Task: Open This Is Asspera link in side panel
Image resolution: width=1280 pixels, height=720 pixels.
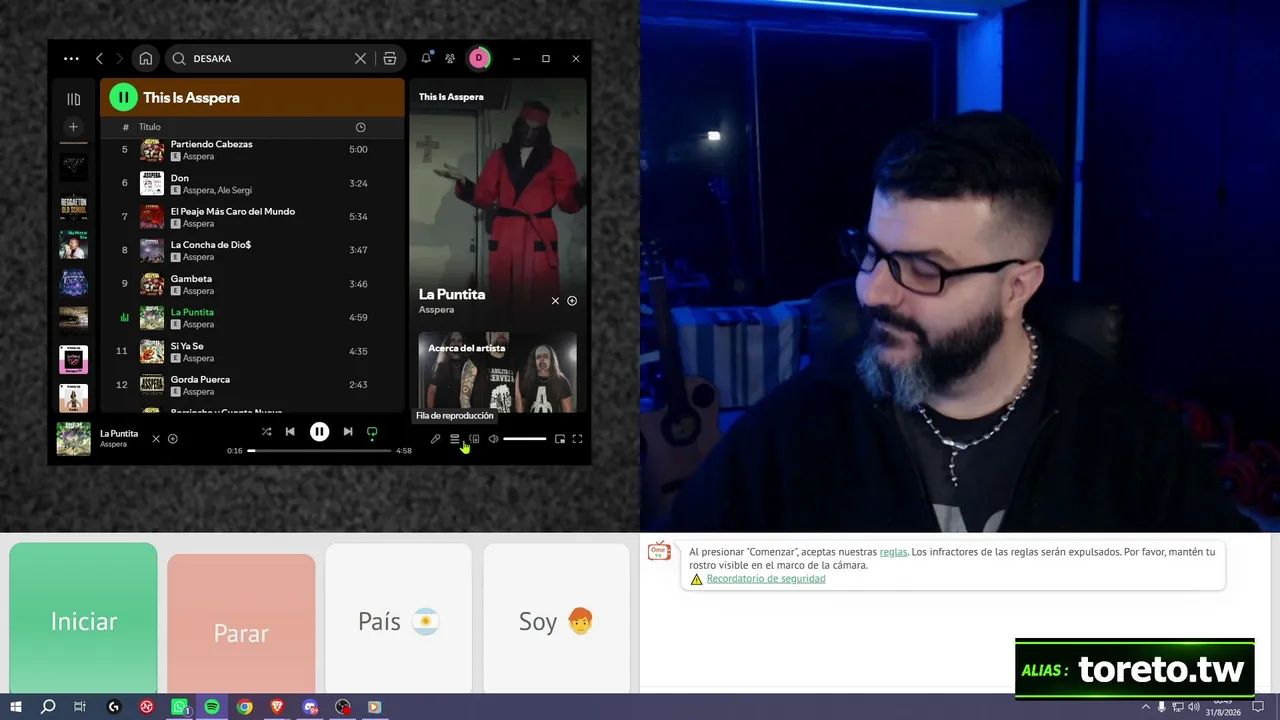Action: point(451,97)
